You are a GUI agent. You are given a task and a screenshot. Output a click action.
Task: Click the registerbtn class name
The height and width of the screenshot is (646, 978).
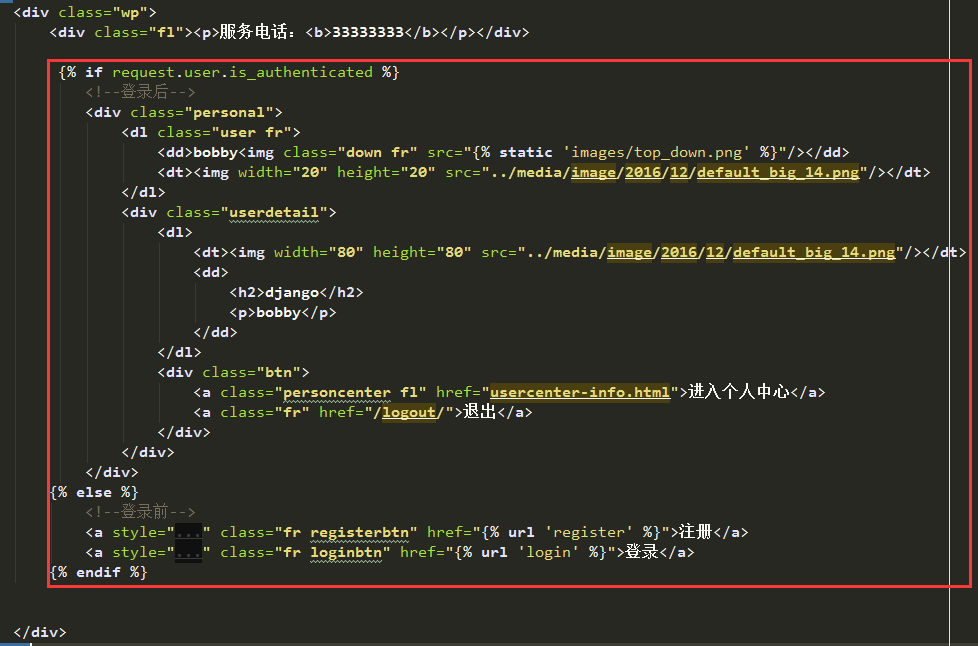point(359,533)
